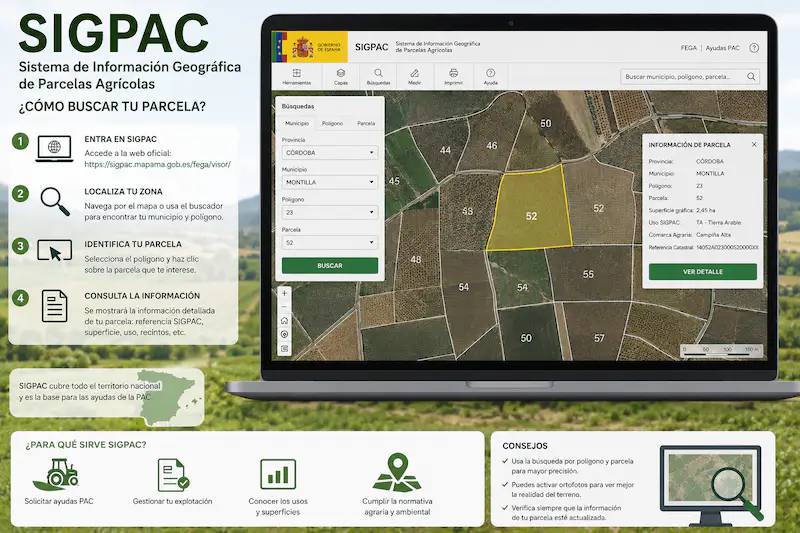
Task: Click the green BUSCAR button
Action: [x=330, y=266]
